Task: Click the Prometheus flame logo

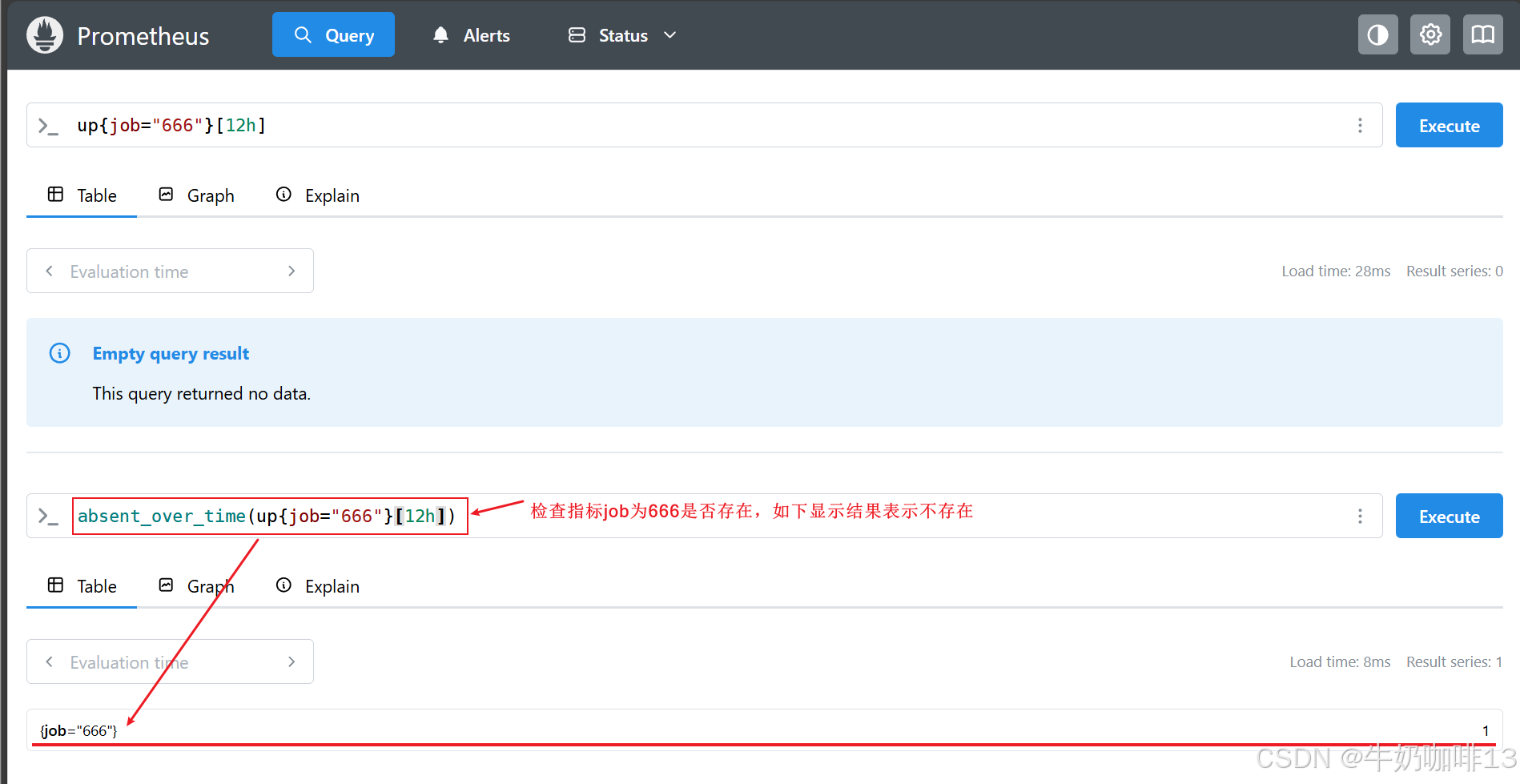Action: (45, 35)
